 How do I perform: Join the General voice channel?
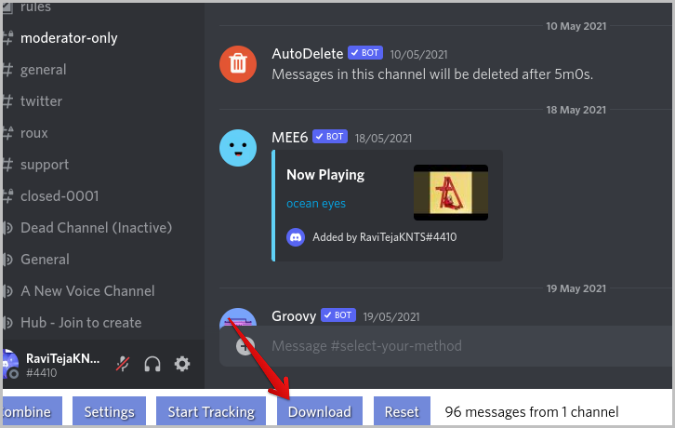[x=45, y=260]
